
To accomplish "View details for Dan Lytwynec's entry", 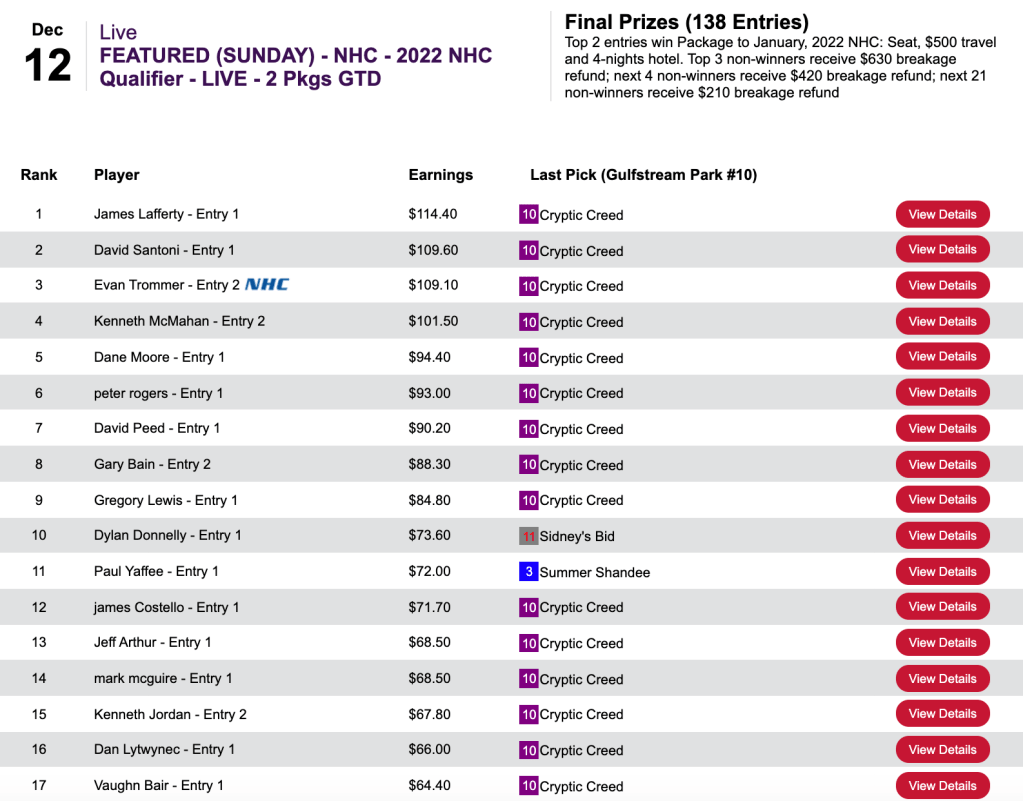I will point(942,750).
